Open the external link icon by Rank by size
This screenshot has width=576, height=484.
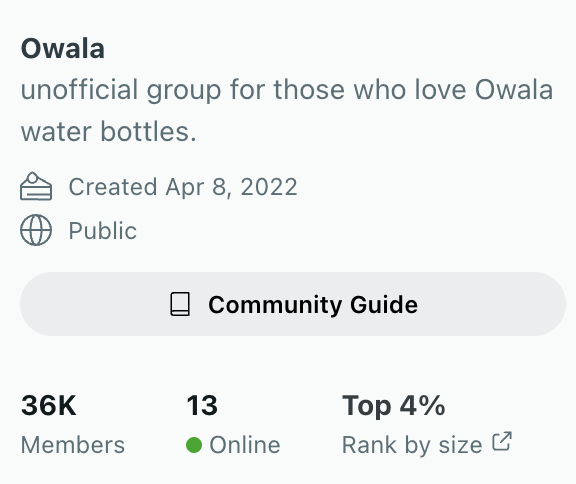click(x=502, y=441)
